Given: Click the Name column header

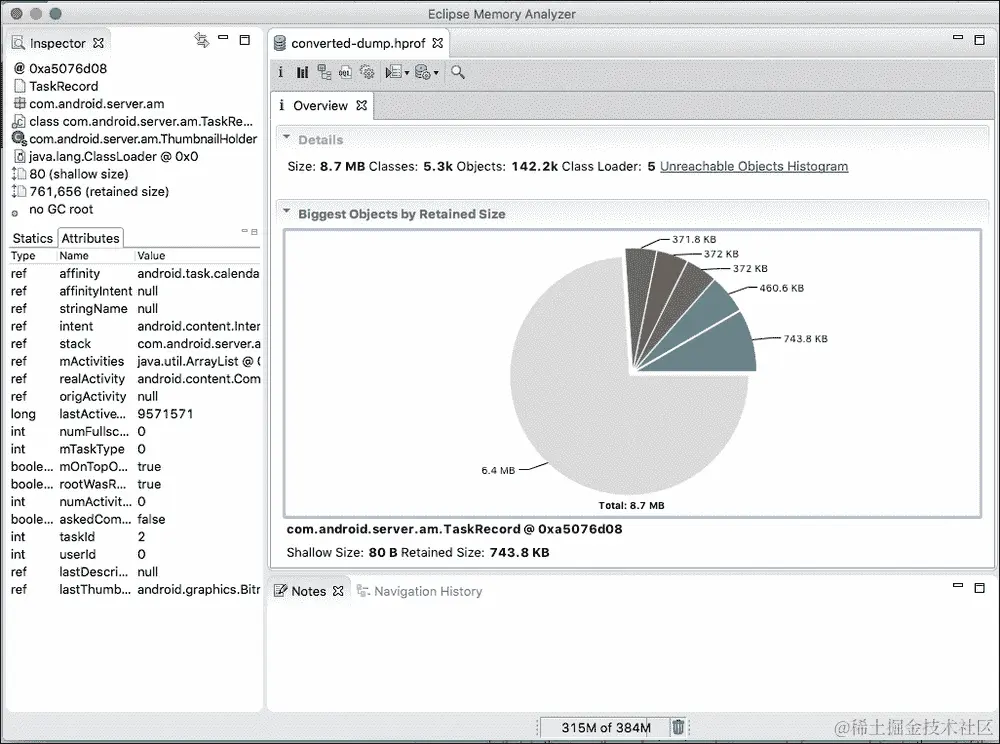Looking at the screenshot, I should pyautogui.click(x=96, y=255).
